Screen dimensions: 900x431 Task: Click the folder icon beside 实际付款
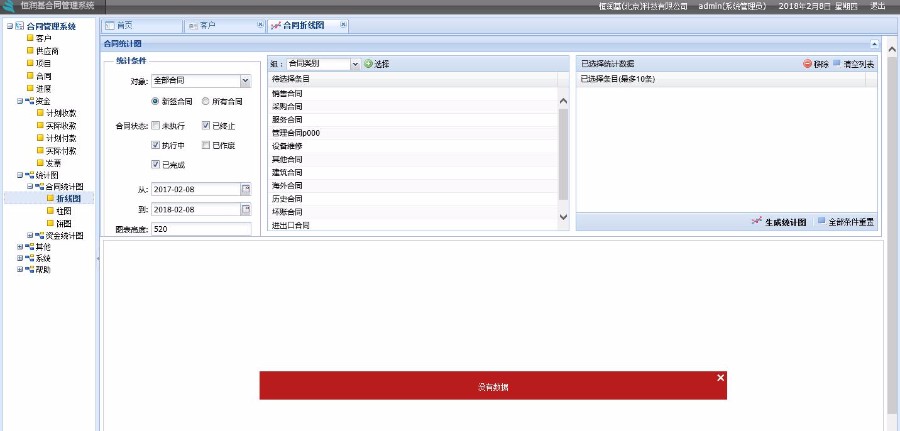coord(40,151)
